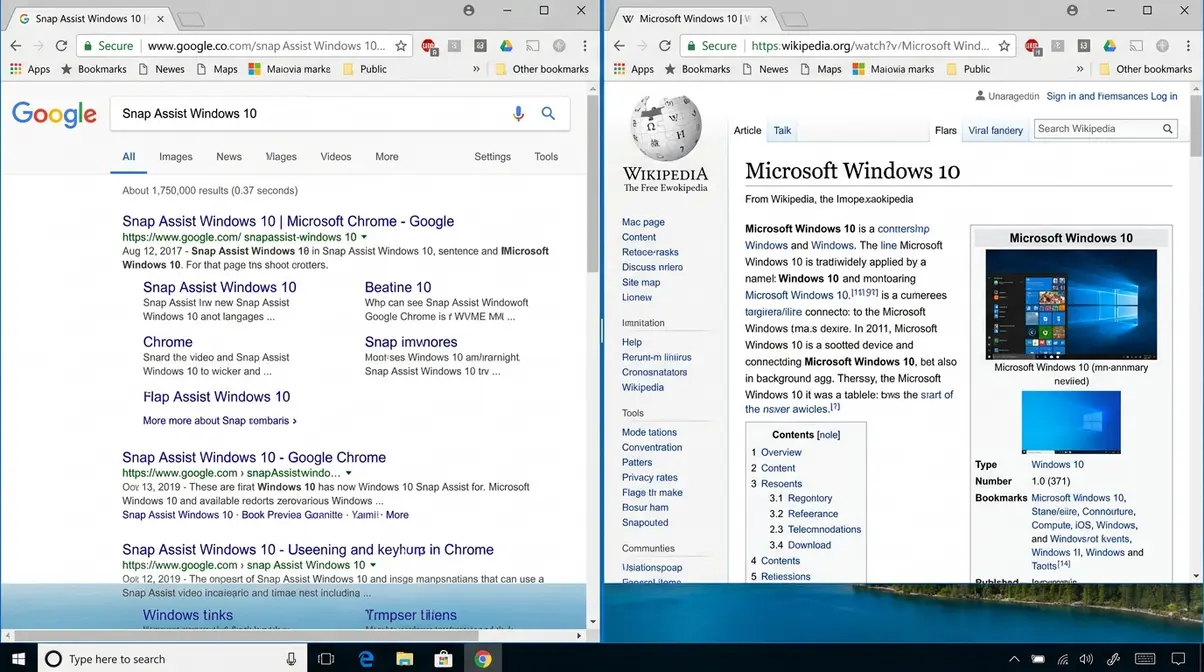The image size is (1204, 672).
Task: Click 'Log in' link on Wikipedia
Action: (x=1164, y=96)
